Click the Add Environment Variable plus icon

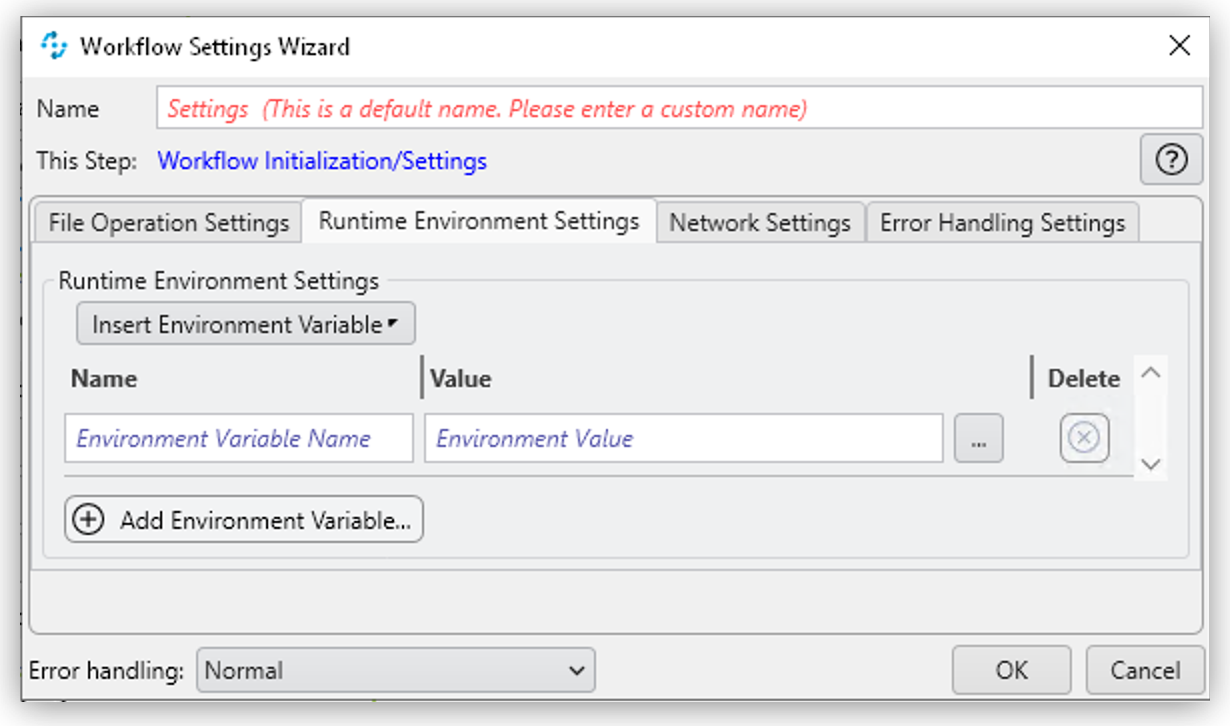(x=88, y=519)
